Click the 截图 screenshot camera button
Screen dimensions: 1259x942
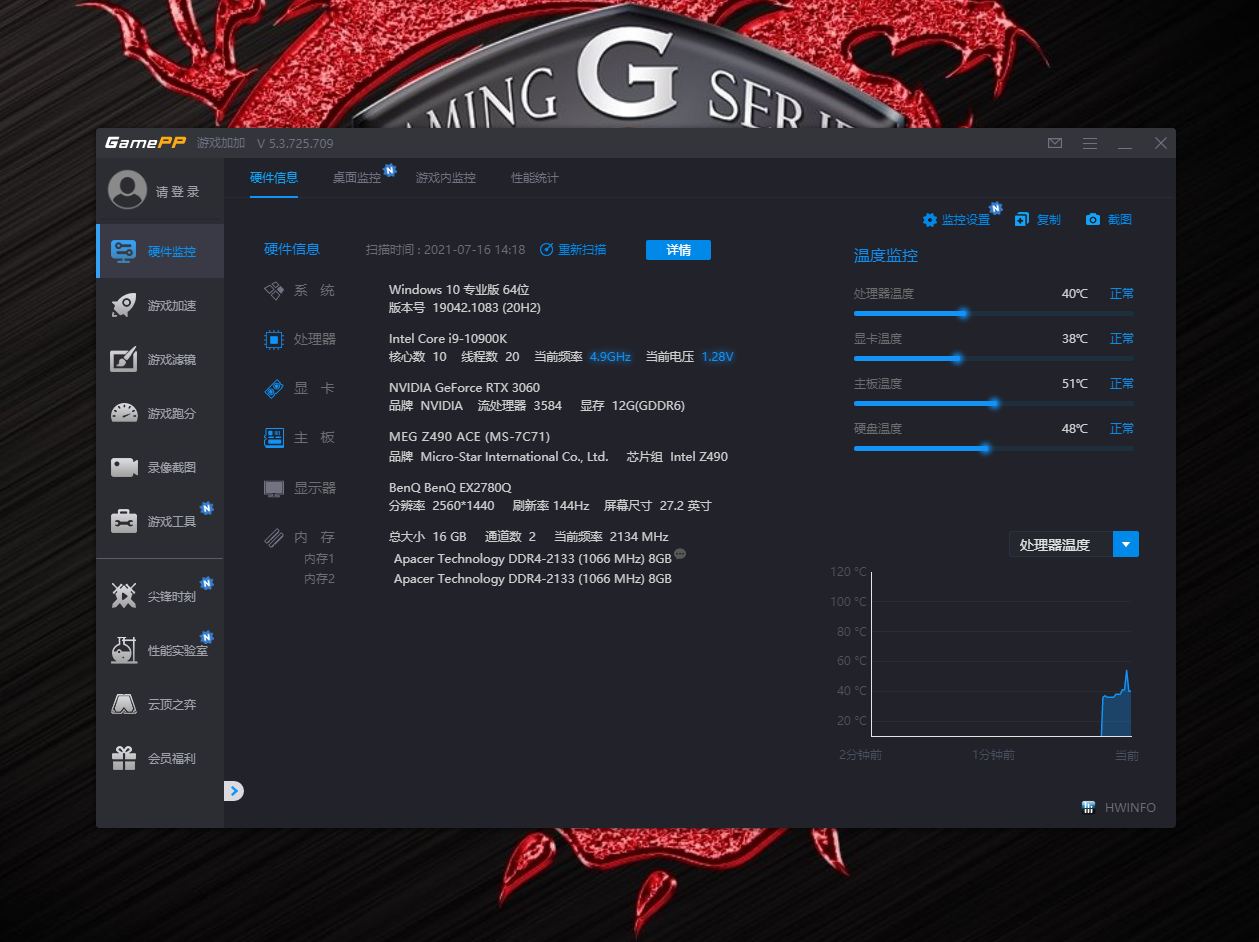(x=1109, y=220)
